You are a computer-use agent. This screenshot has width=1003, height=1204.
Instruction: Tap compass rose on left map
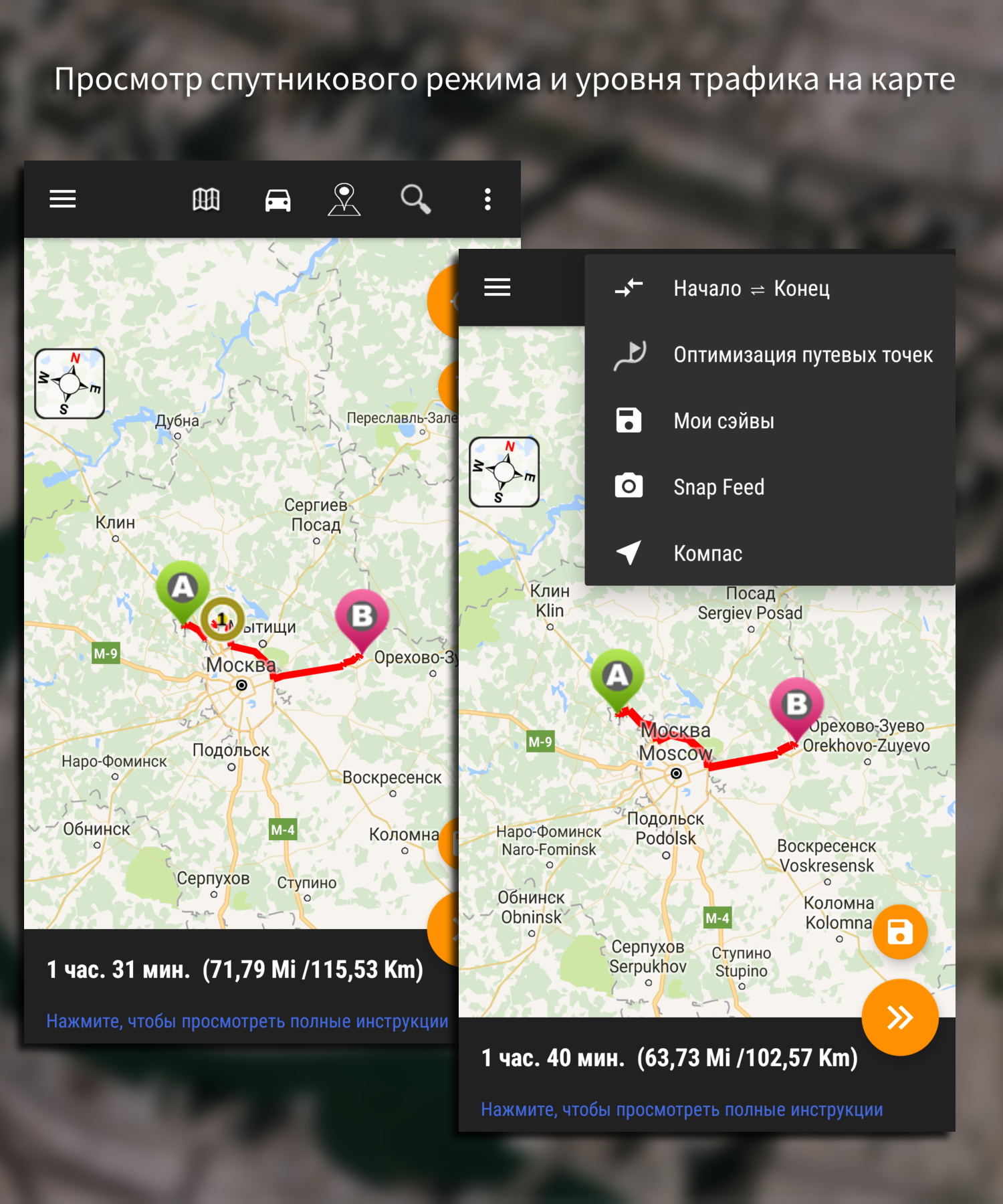(70, 384)
